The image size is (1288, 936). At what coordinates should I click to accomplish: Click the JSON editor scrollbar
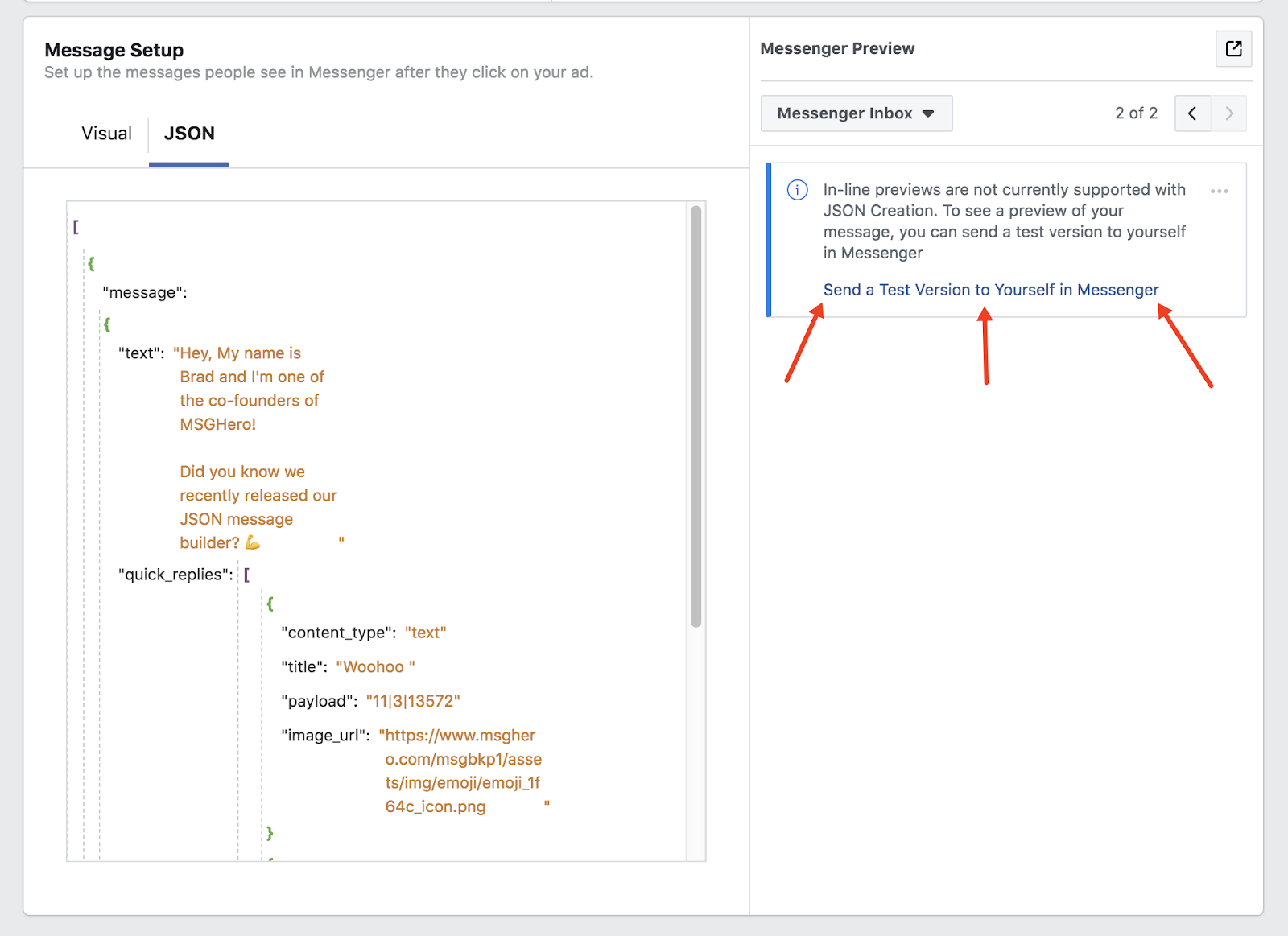[x=696, y=416]
